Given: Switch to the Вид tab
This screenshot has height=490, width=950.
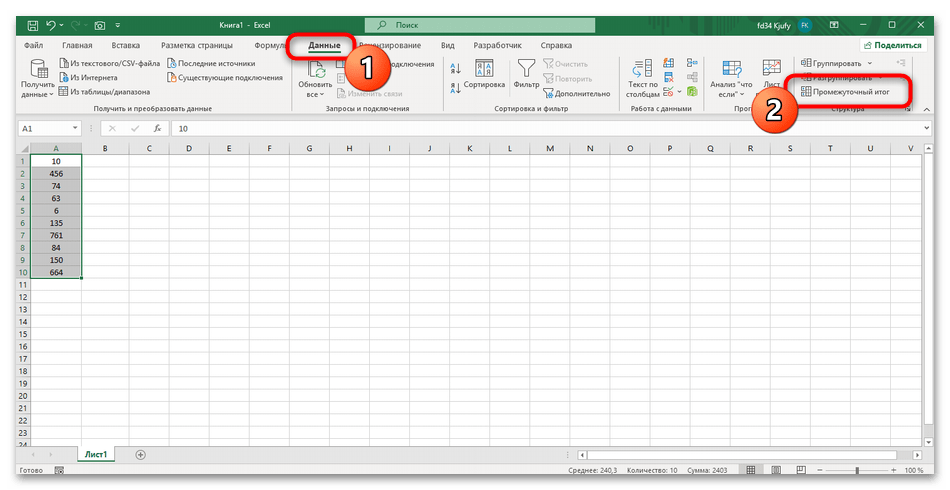Looking at the screenshot, I should click(447, 45).
